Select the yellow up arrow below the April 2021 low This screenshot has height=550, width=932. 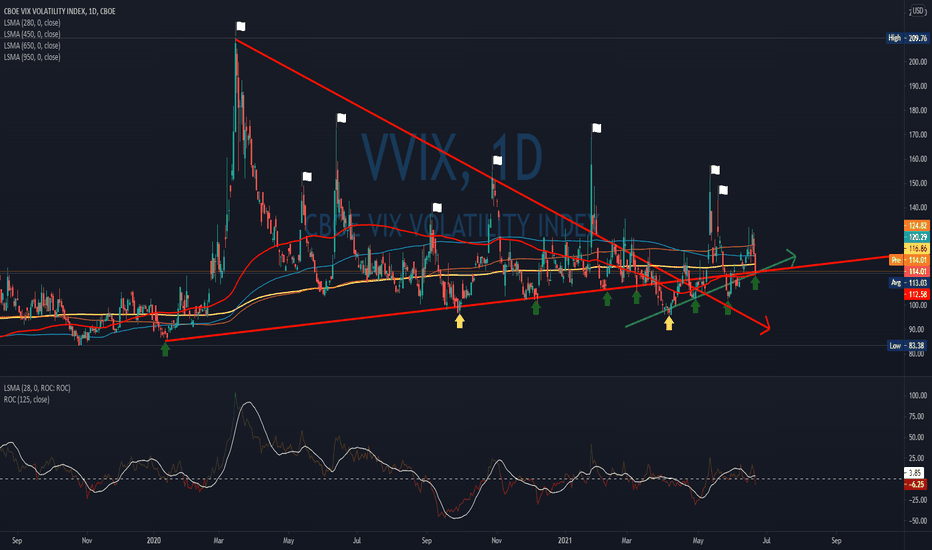coord(669,323)
